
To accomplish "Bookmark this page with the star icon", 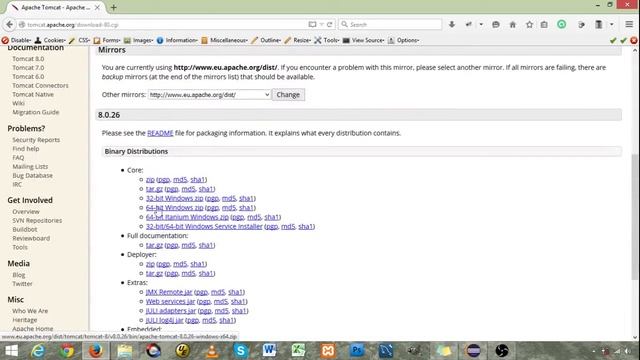I will tap(529, 24).
